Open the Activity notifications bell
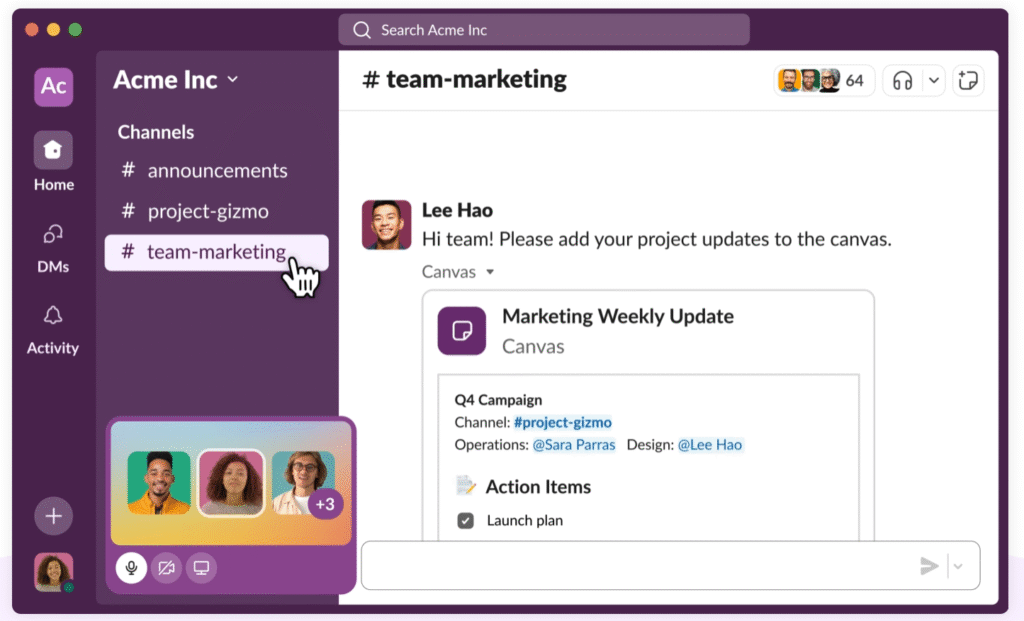This screenshot has width=1024, height=621. click(53, 316)
